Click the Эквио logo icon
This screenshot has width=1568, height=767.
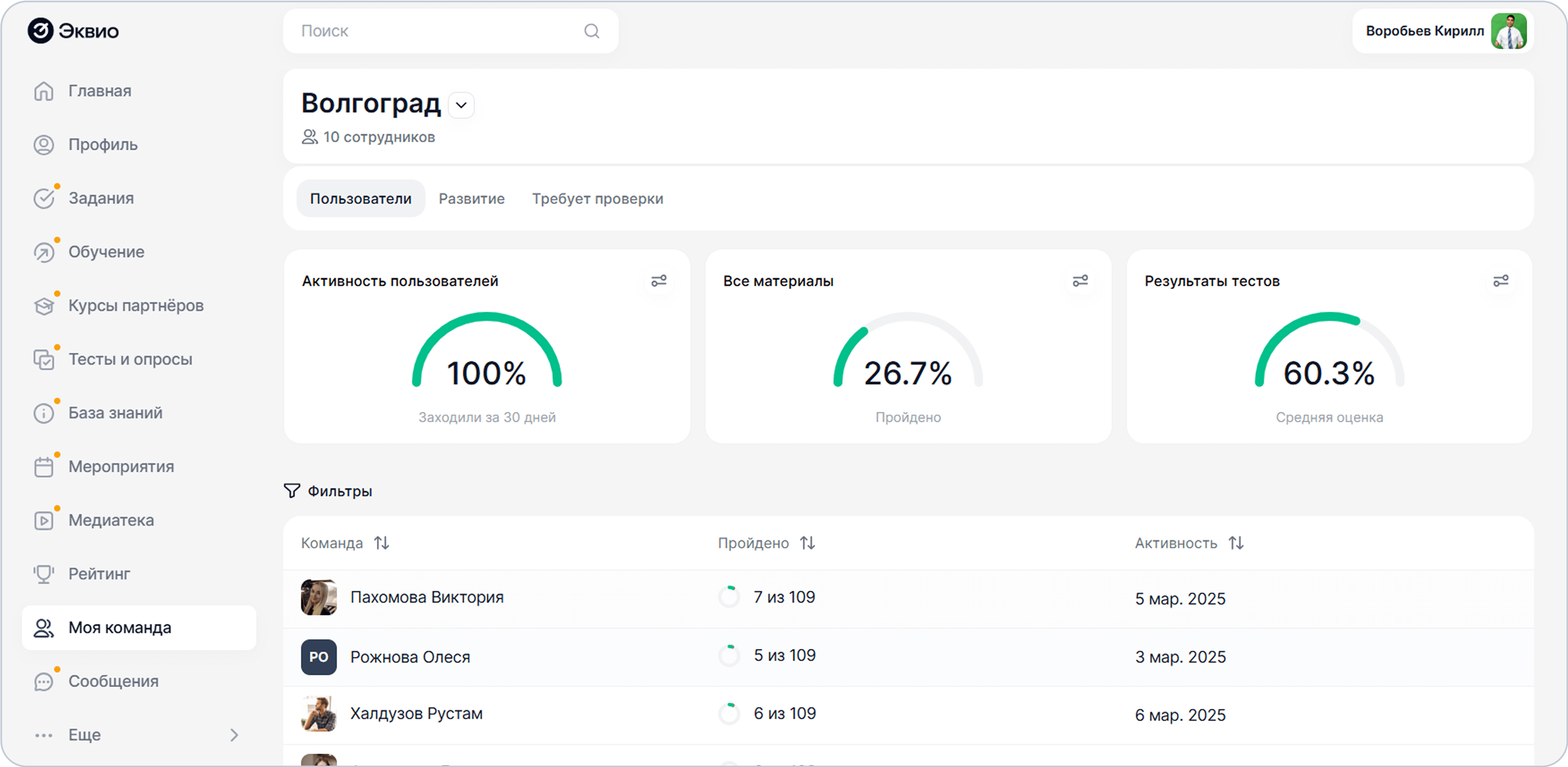click(x=41, y=30)
